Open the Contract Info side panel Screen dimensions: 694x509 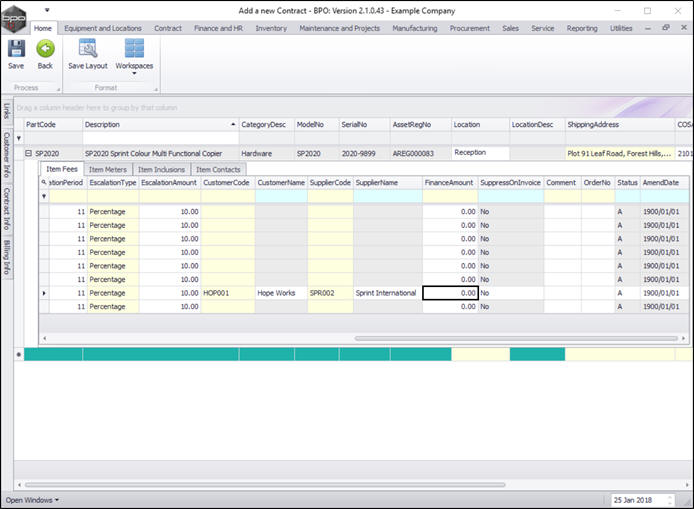(x=7, y=208)
